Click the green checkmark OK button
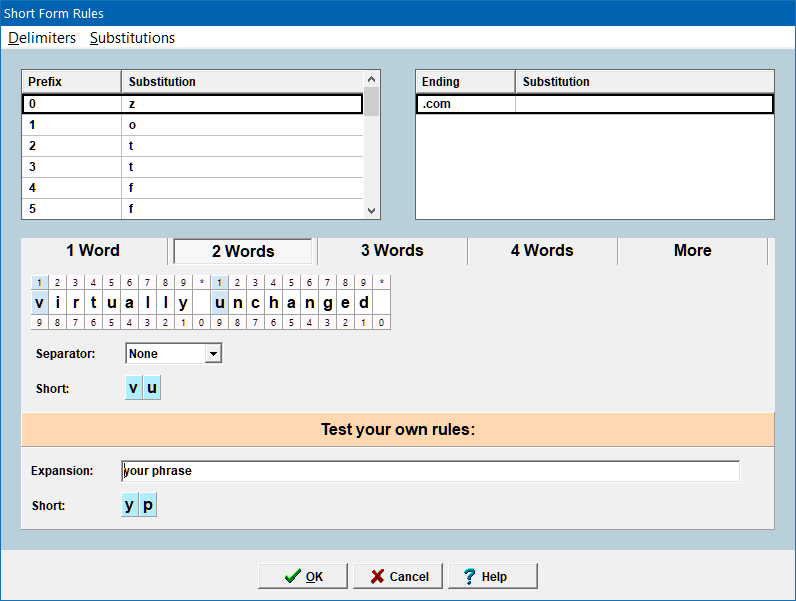The height and width of the screenshot is (601, 796). [x=303, y=576]
